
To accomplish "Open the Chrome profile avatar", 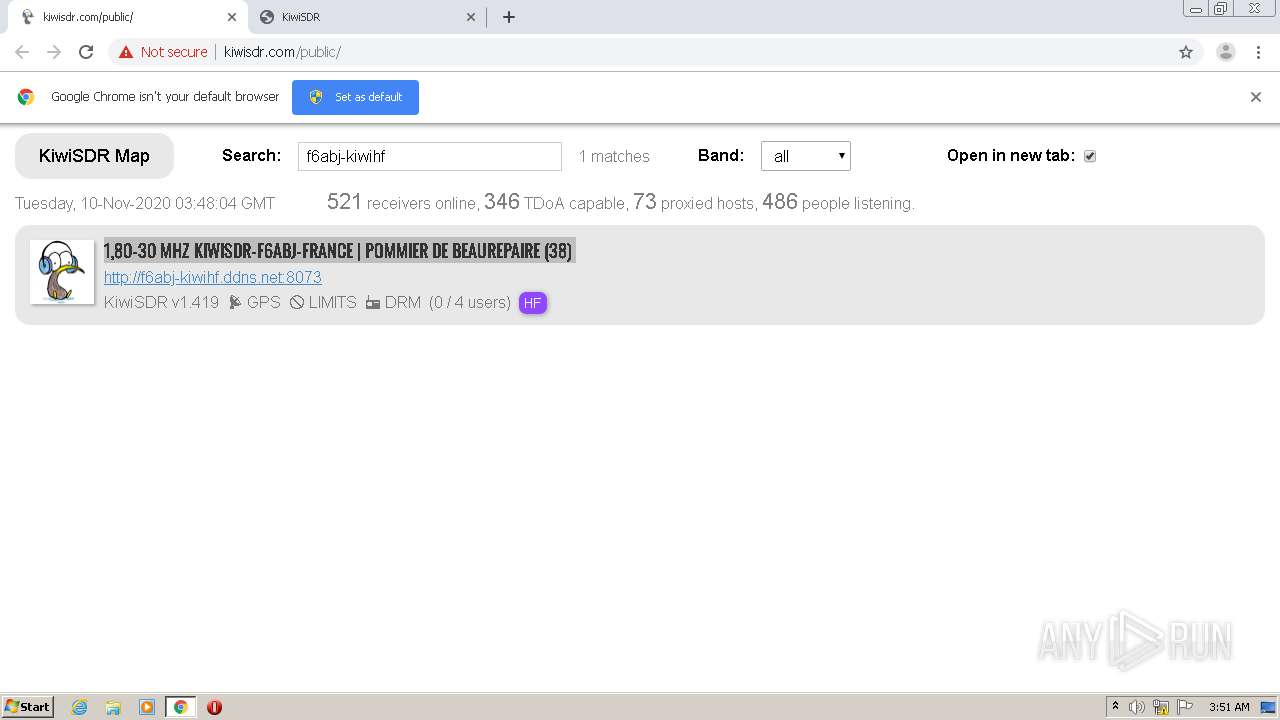I will click(x=1226, y=52).
